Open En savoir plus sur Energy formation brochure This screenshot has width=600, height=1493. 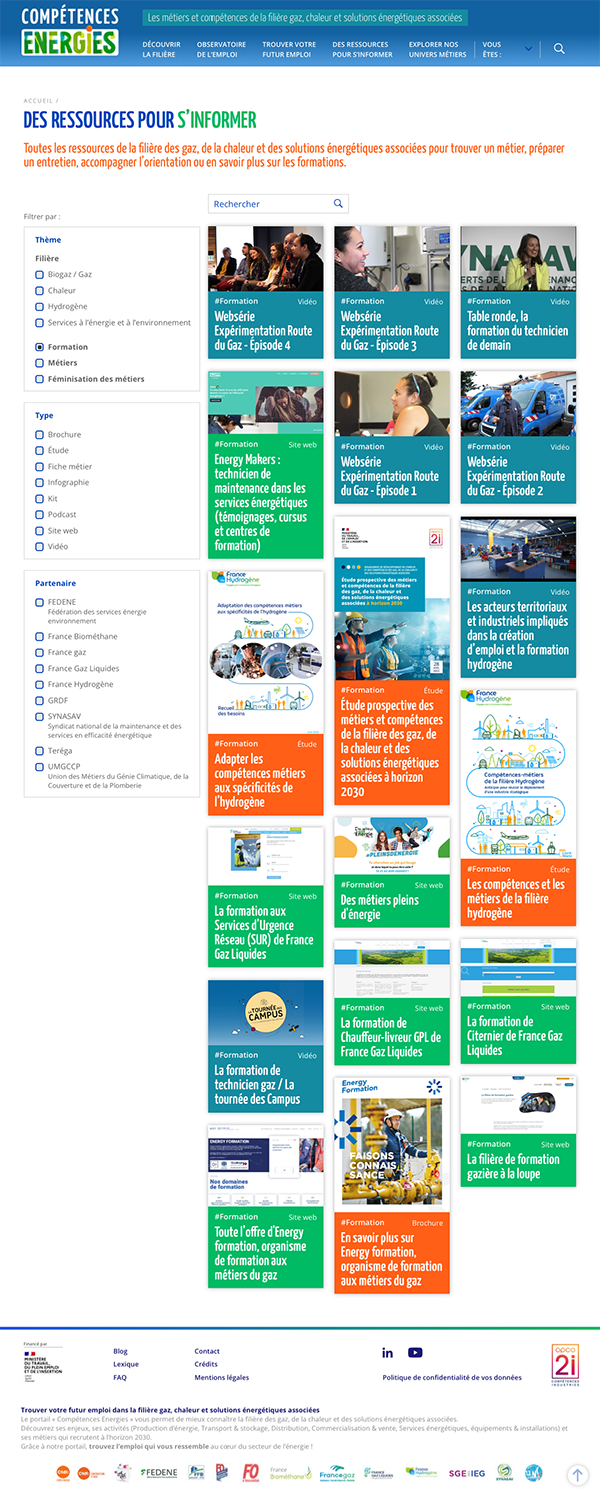(392, 1185)
